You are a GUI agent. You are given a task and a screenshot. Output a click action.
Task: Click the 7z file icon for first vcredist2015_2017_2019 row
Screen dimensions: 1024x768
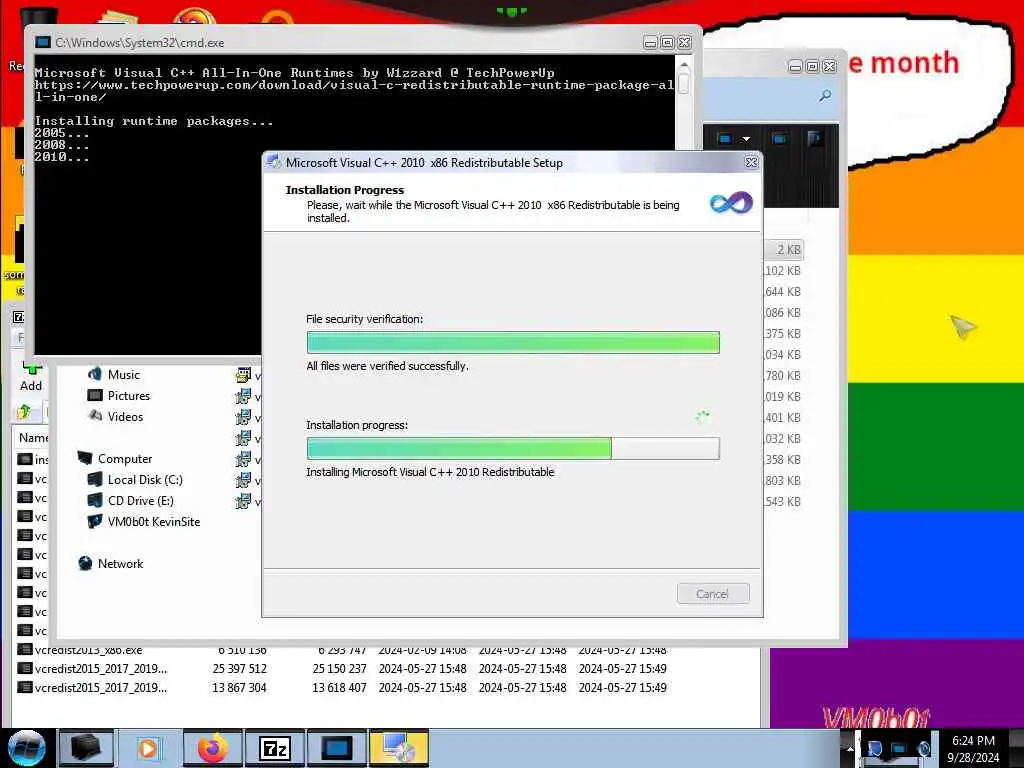tap(24, 668)
